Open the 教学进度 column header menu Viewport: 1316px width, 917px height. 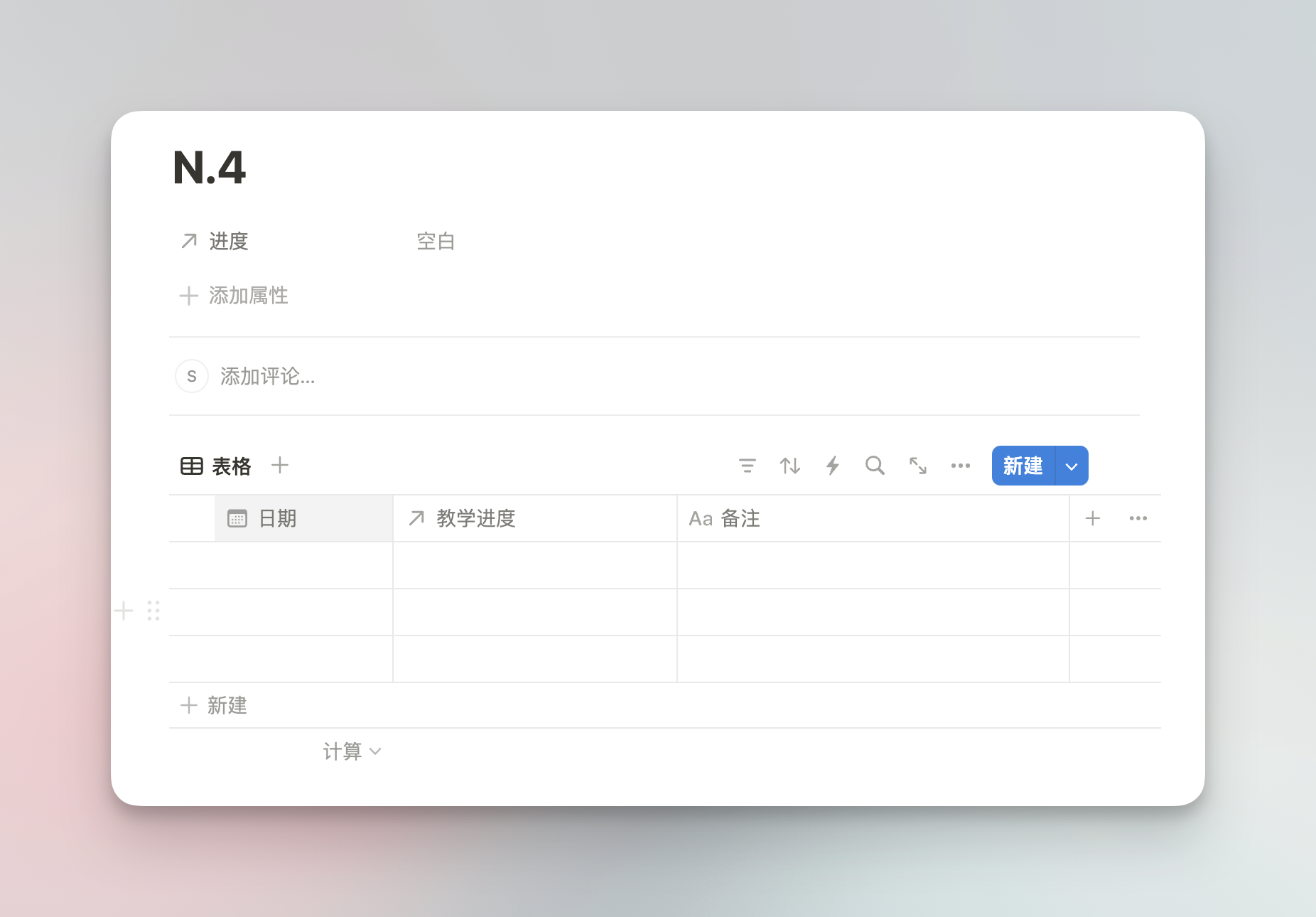(x=534, y=518)
